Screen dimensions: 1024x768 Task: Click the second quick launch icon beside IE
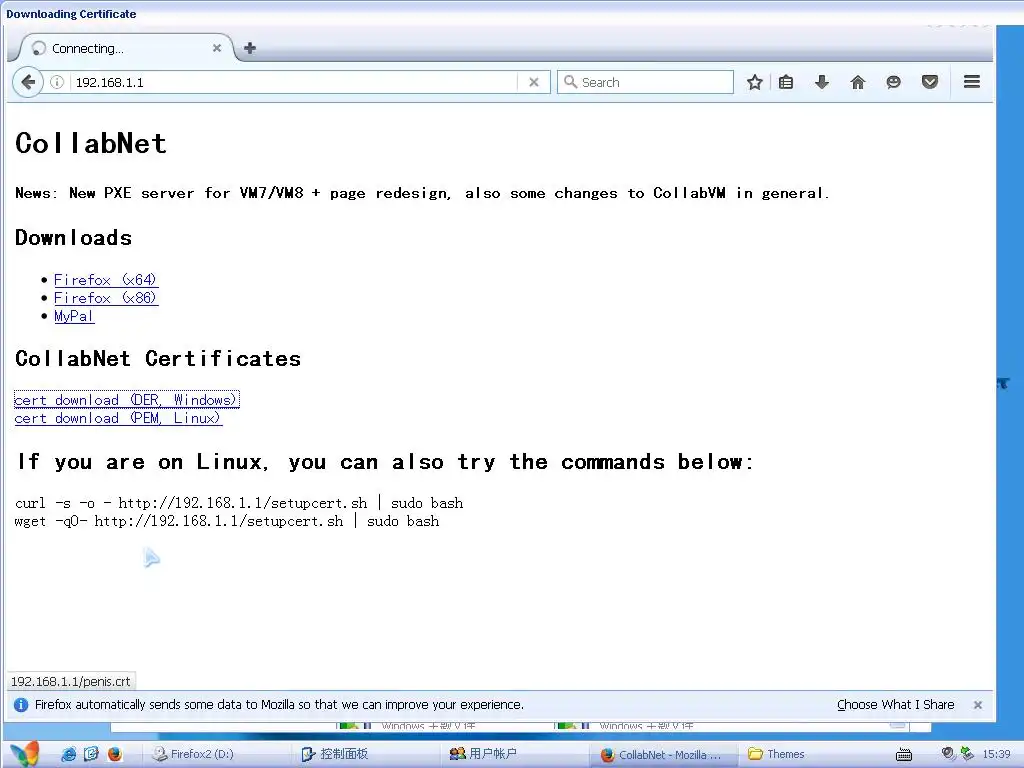point(91,754)
